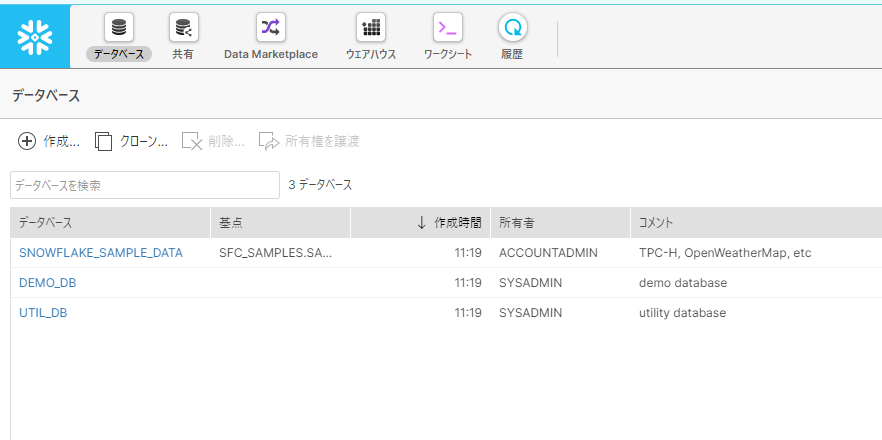Open the ウェアハウス warehouses icon

coord(371,27)
